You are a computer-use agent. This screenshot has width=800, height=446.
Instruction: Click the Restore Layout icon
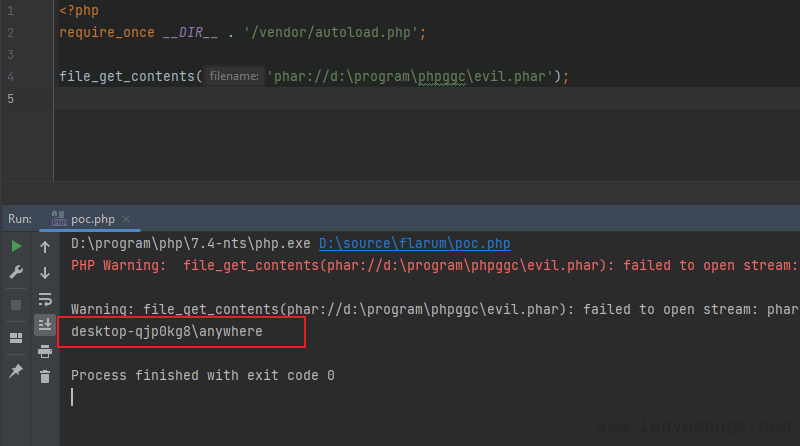click(x=16, y=338)
